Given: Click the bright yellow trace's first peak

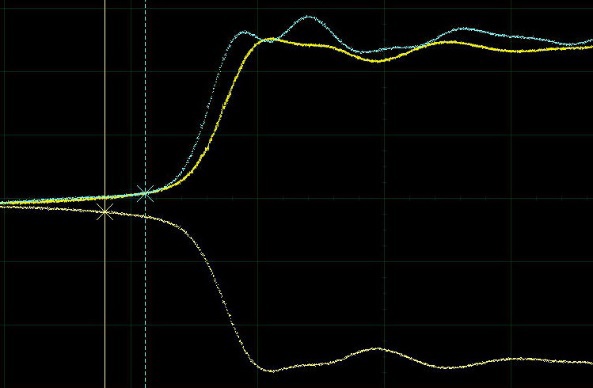Looking at the screenshot, I should click(271, 39).
